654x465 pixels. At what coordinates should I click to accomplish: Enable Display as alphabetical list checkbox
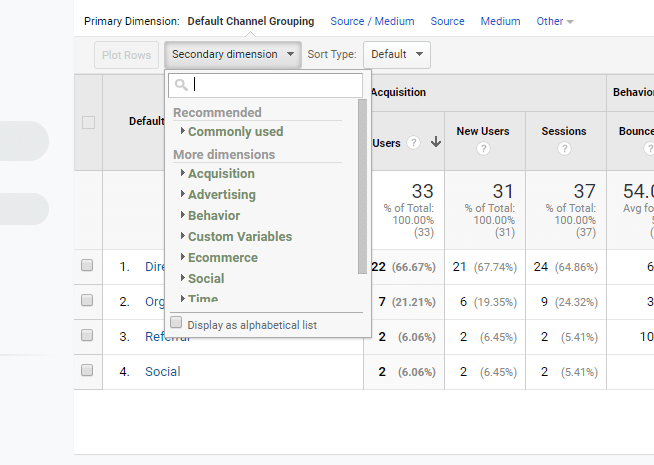tap(177, 323)
